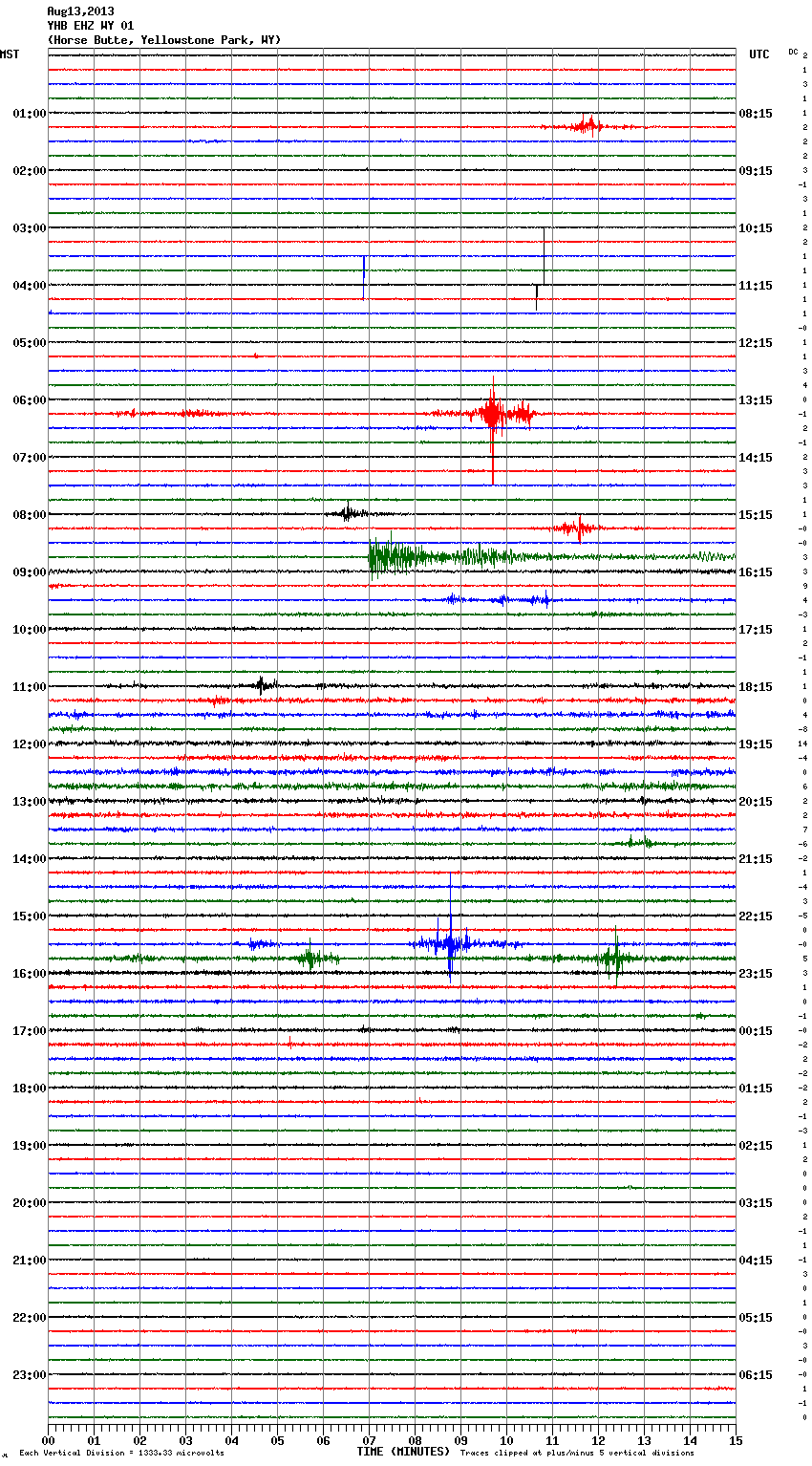
Task: Select the 01:00 MST hour label
Action: (30, 114)
